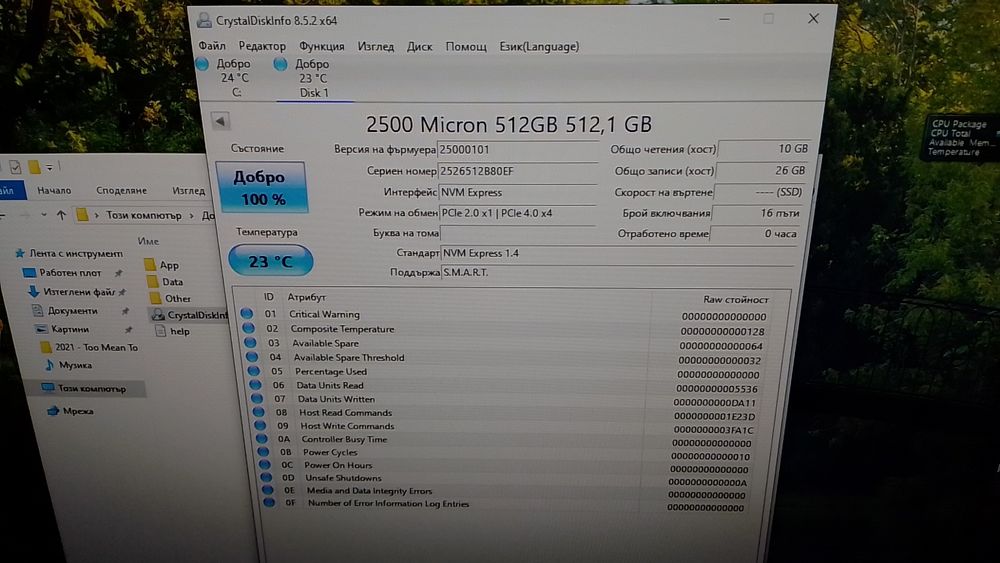Click the 2500 Micron 512GB disk title
This screenshot has width=1000, height=563.
click(x=509, y=124)
